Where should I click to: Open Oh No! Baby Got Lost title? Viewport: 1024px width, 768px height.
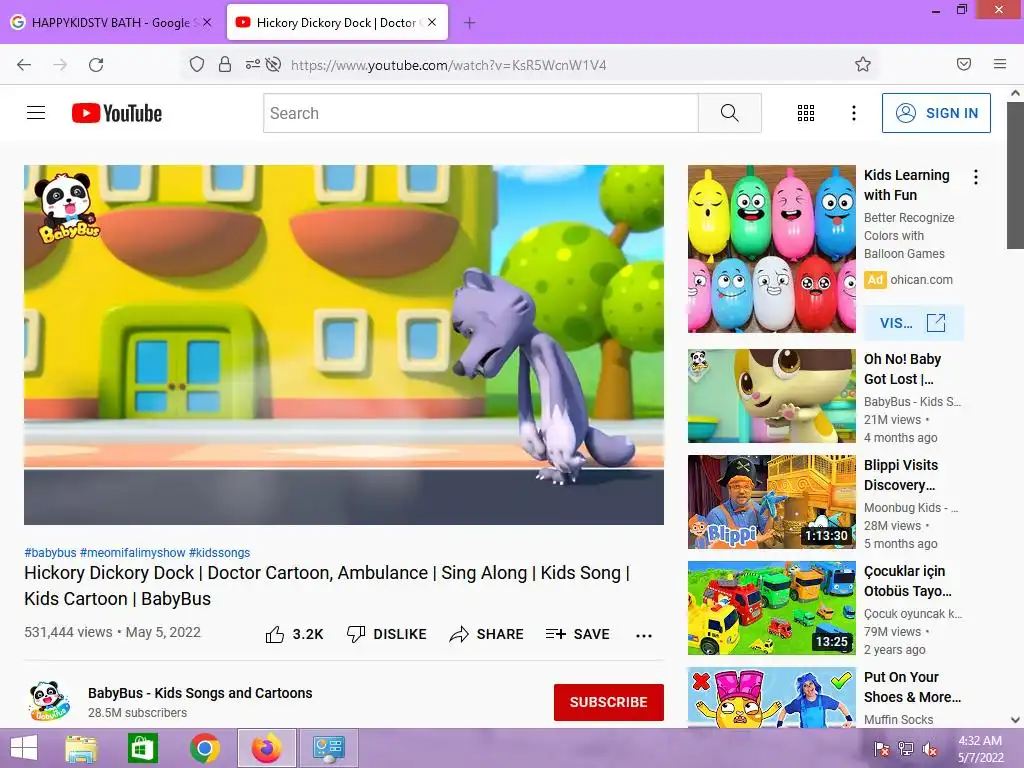[x=903, y=369]
